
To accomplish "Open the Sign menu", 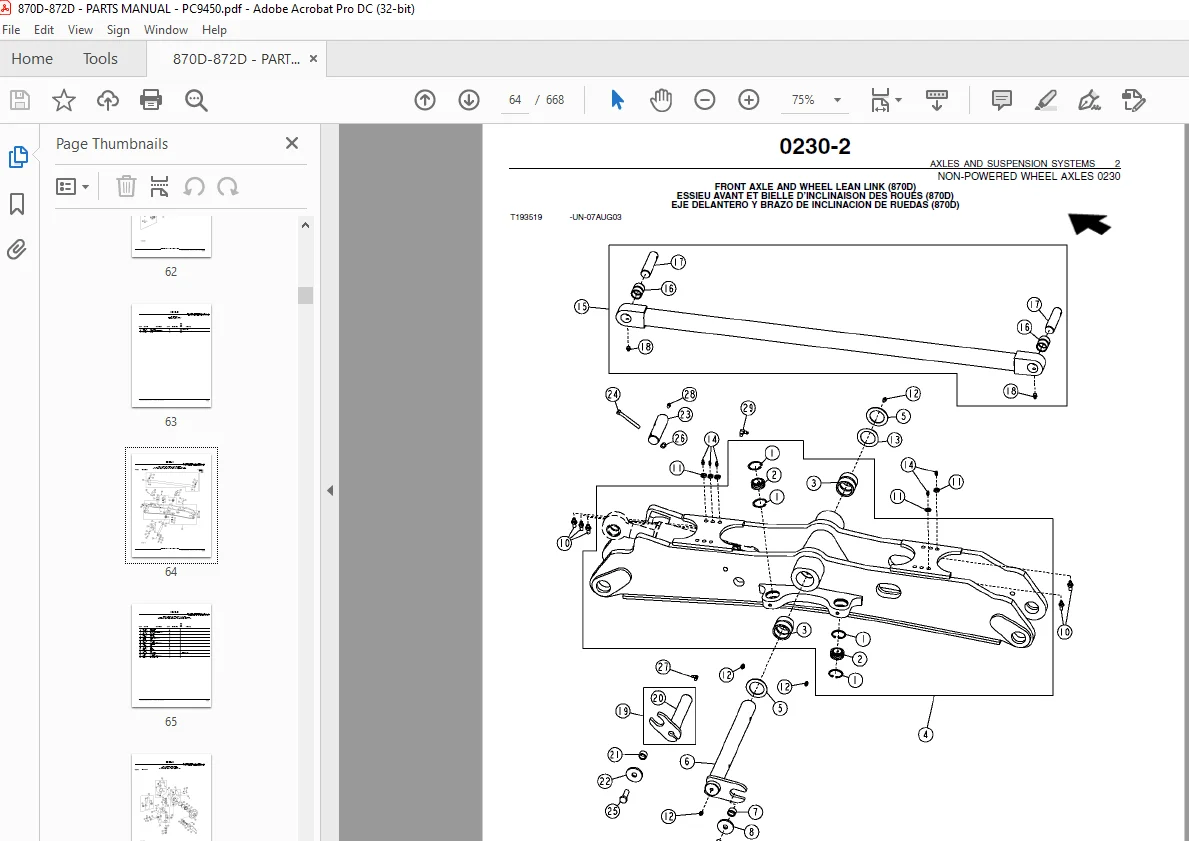I will pos(118,30).
